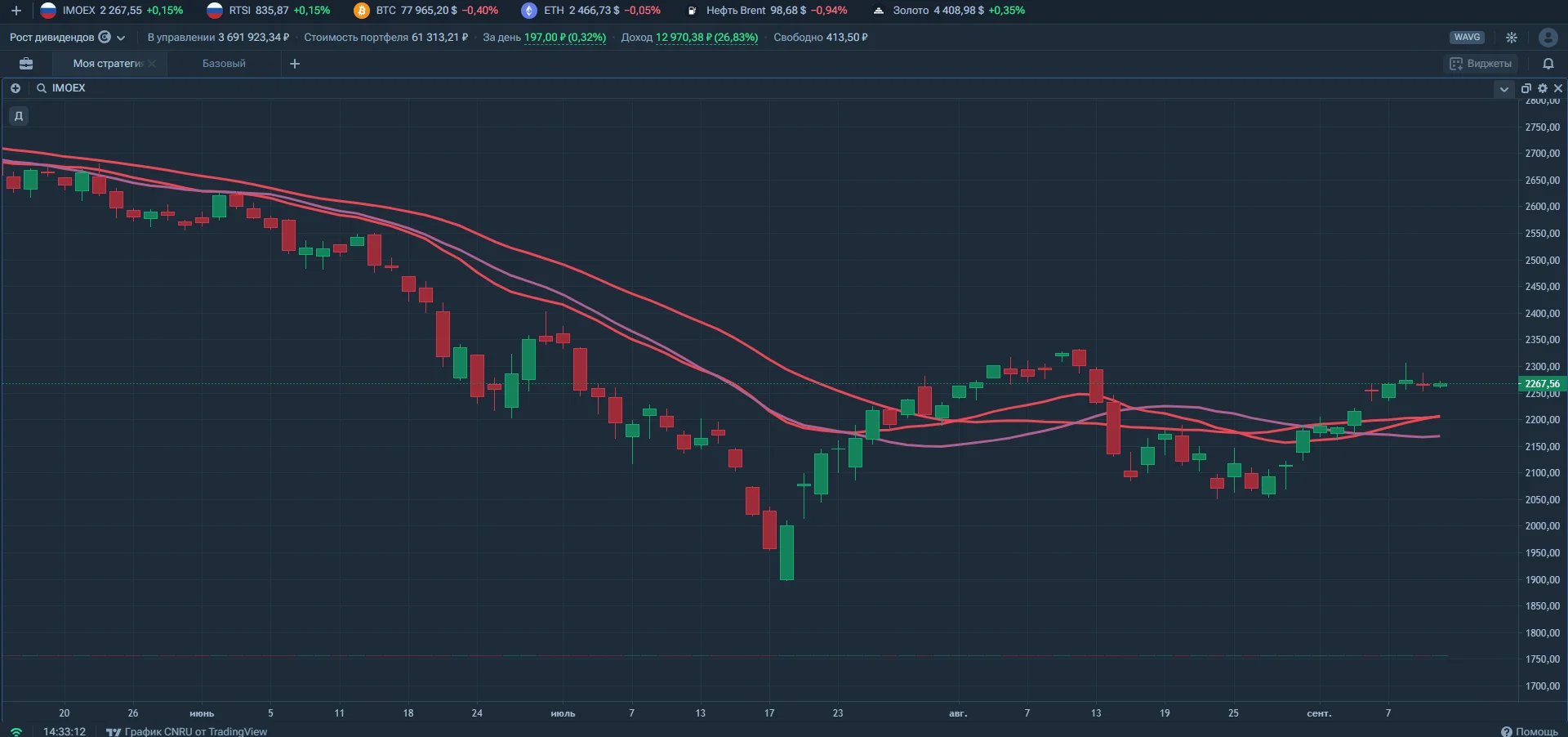Viewport: 1568px width, 737px height.
Task: Open the portfolio briefcase icon
Action: (26, 64)
